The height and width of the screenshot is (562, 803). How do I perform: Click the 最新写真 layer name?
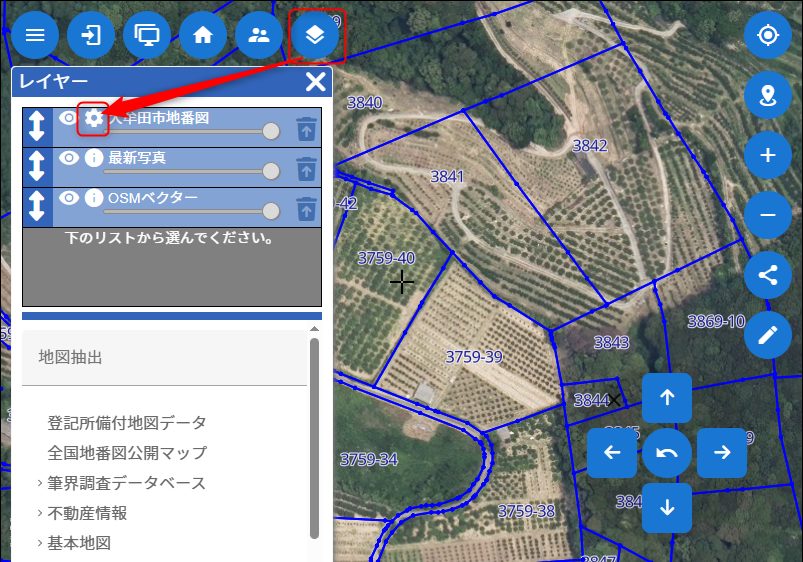(x=137, y=158)
